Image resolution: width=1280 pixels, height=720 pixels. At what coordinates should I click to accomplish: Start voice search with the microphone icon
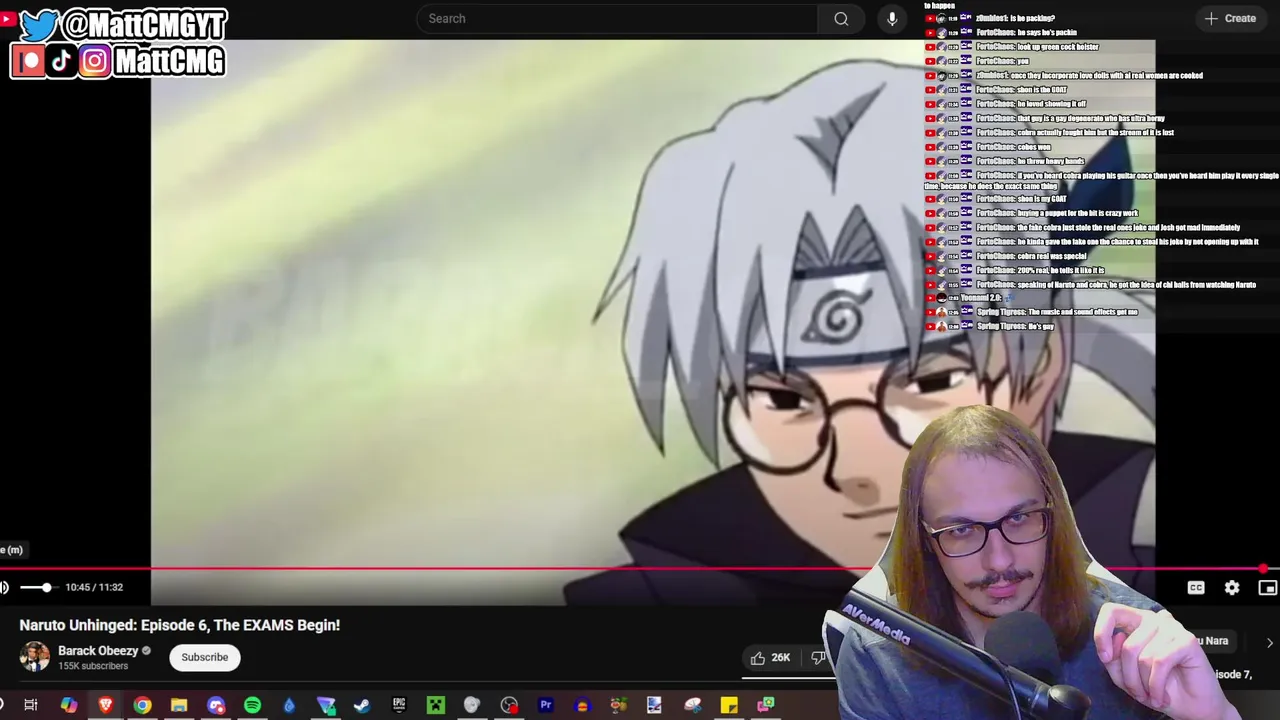click(892, 18)
